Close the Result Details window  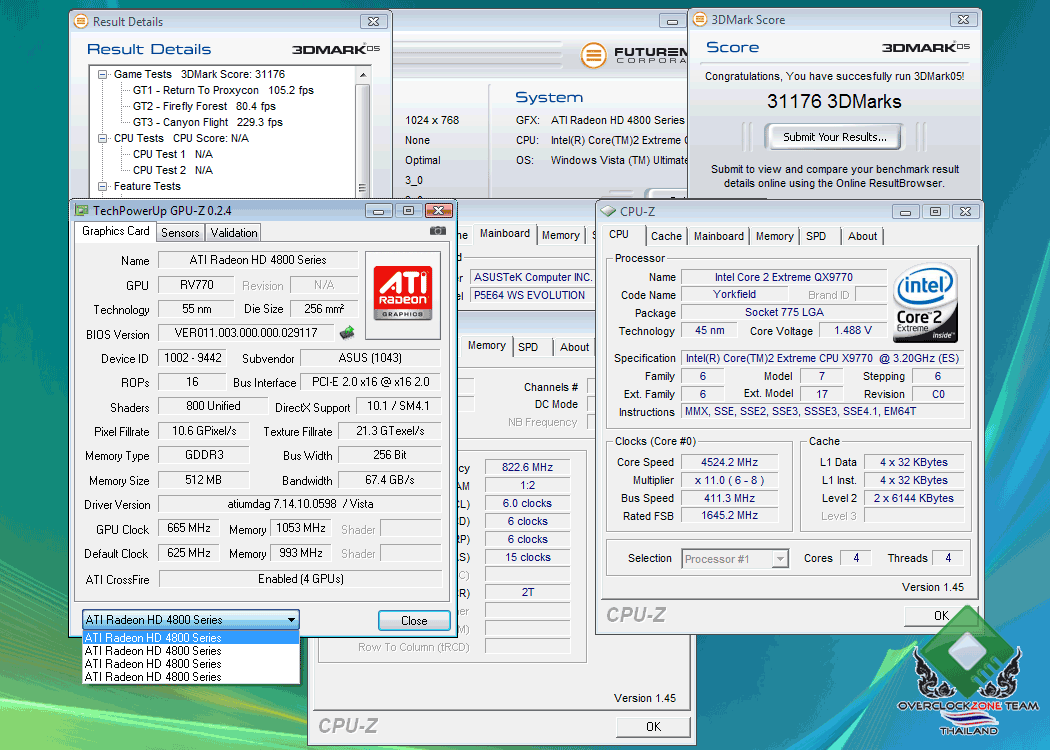(x=374, y=21)
